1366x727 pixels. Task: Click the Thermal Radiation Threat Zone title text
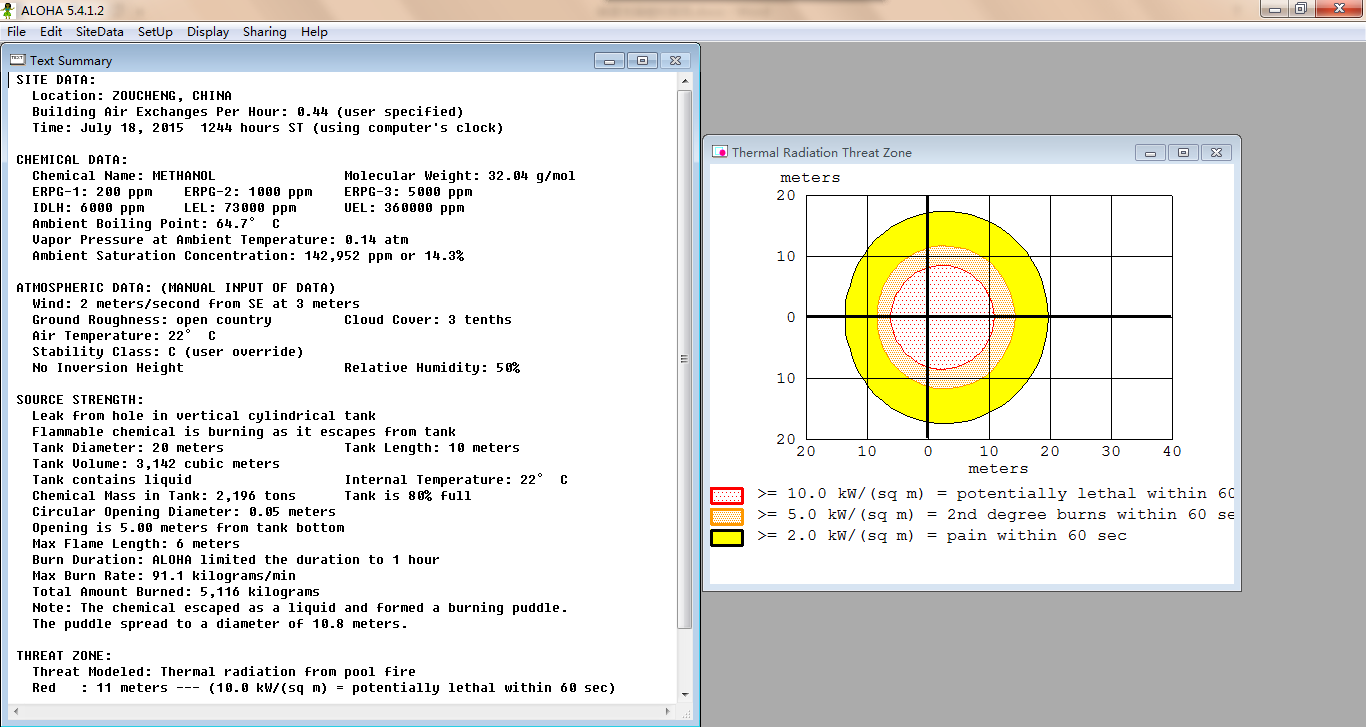point(822,153)
